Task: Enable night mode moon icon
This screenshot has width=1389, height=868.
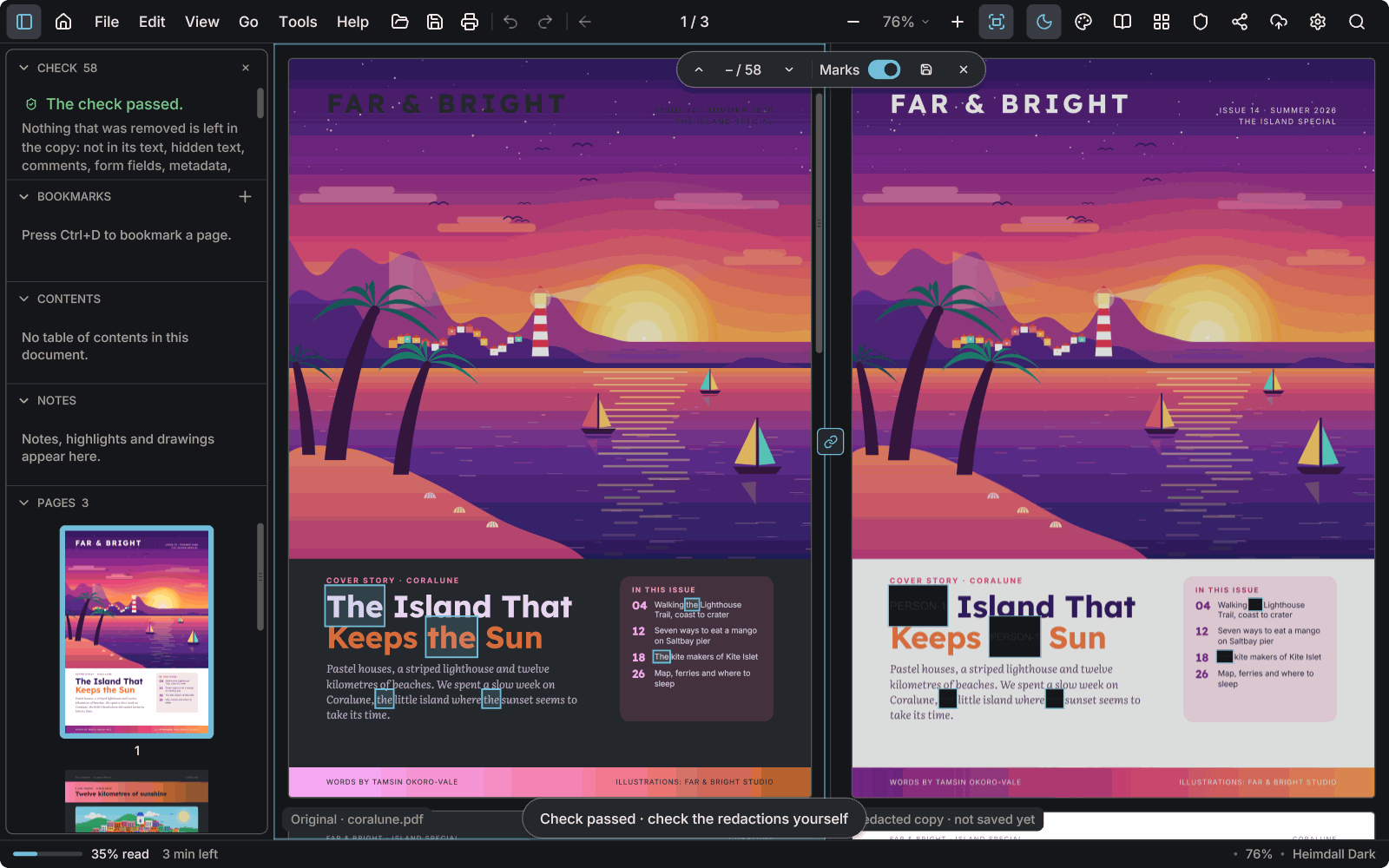Action: [1044, 22]
